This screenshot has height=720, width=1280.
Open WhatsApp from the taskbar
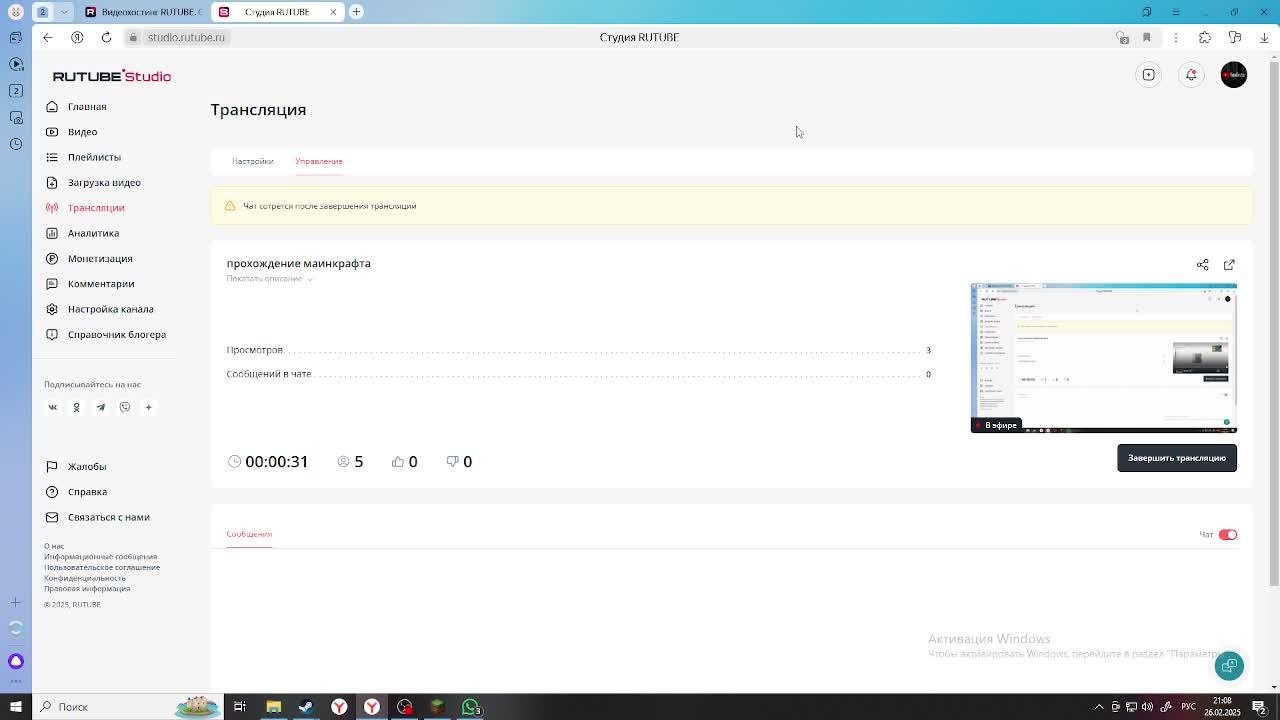point(470,707)
